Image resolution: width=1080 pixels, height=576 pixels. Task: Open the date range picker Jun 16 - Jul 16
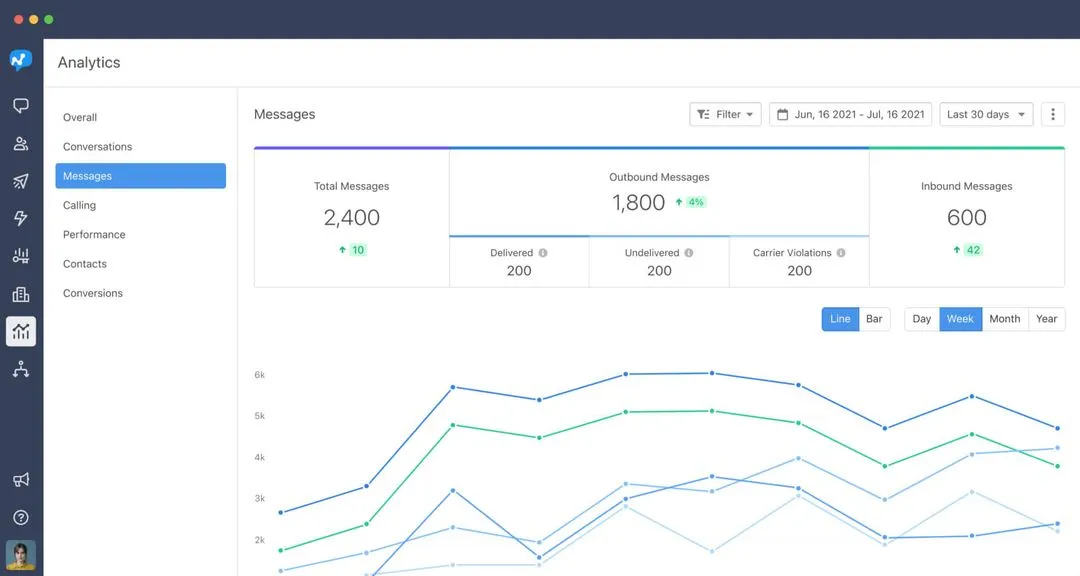tap(850, 114)
